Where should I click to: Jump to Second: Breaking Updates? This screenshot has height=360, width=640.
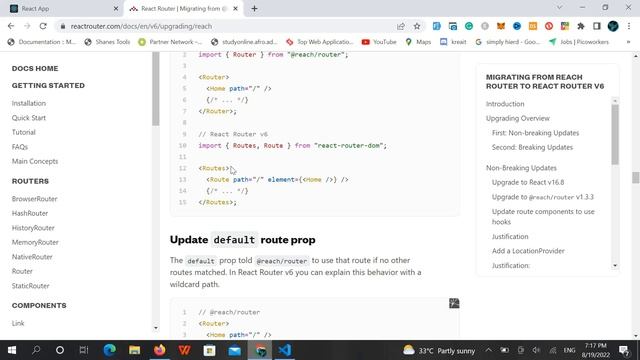(532, 147)
